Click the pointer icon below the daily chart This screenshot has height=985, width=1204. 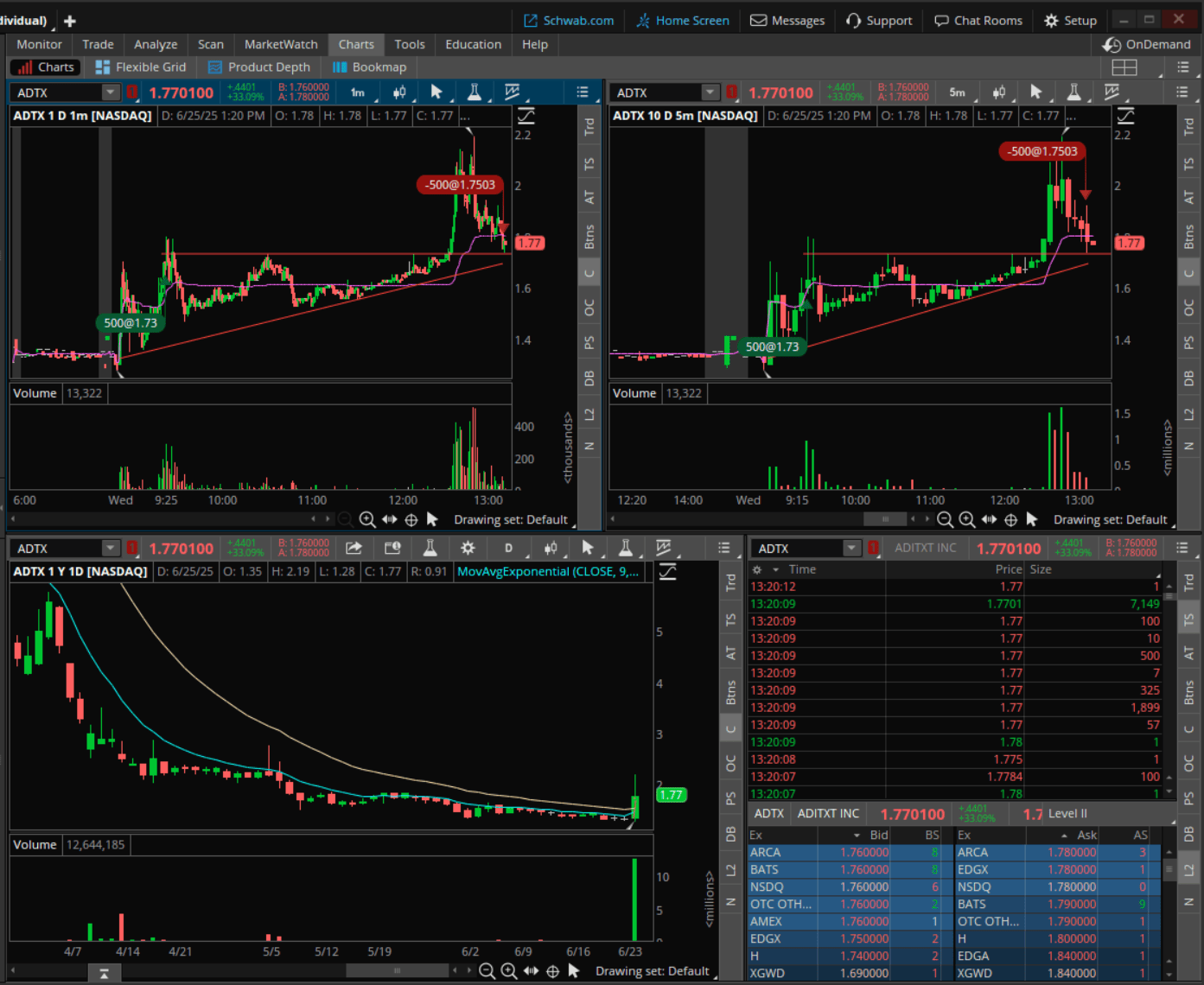click(574, 971)
